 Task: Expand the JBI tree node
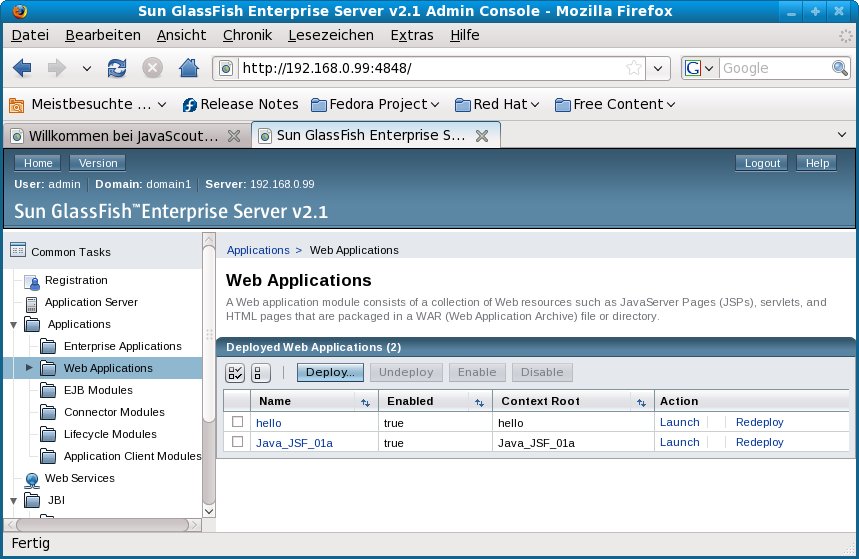click(x=13, y=501)
